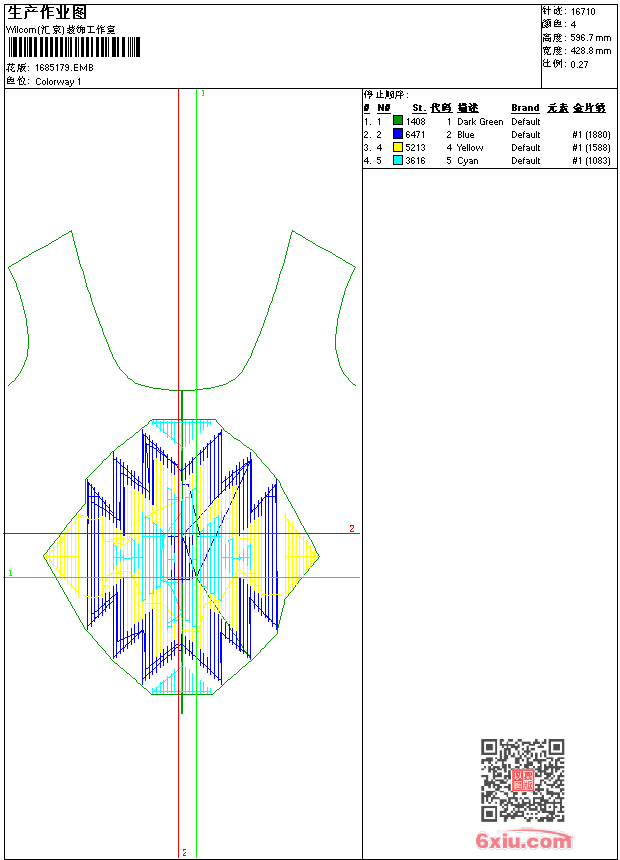The image size is (620, 860).
Task: Click sequin value '#1 (1588)'
Action: pyautogui.click(x=591, y=148)
